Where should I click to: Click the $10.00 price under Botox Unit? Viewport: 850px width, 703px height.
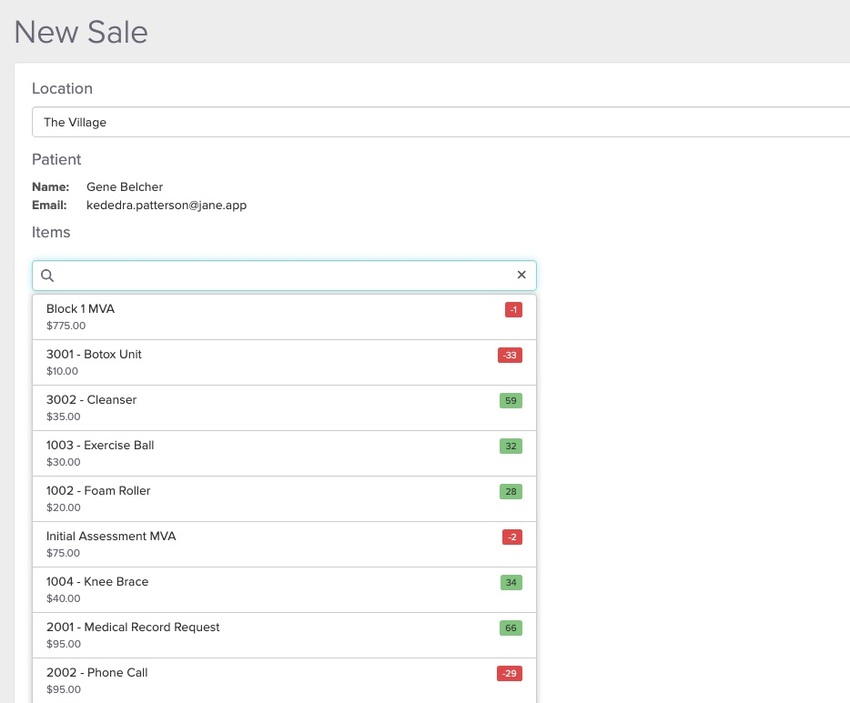click(x=62, y=371)
